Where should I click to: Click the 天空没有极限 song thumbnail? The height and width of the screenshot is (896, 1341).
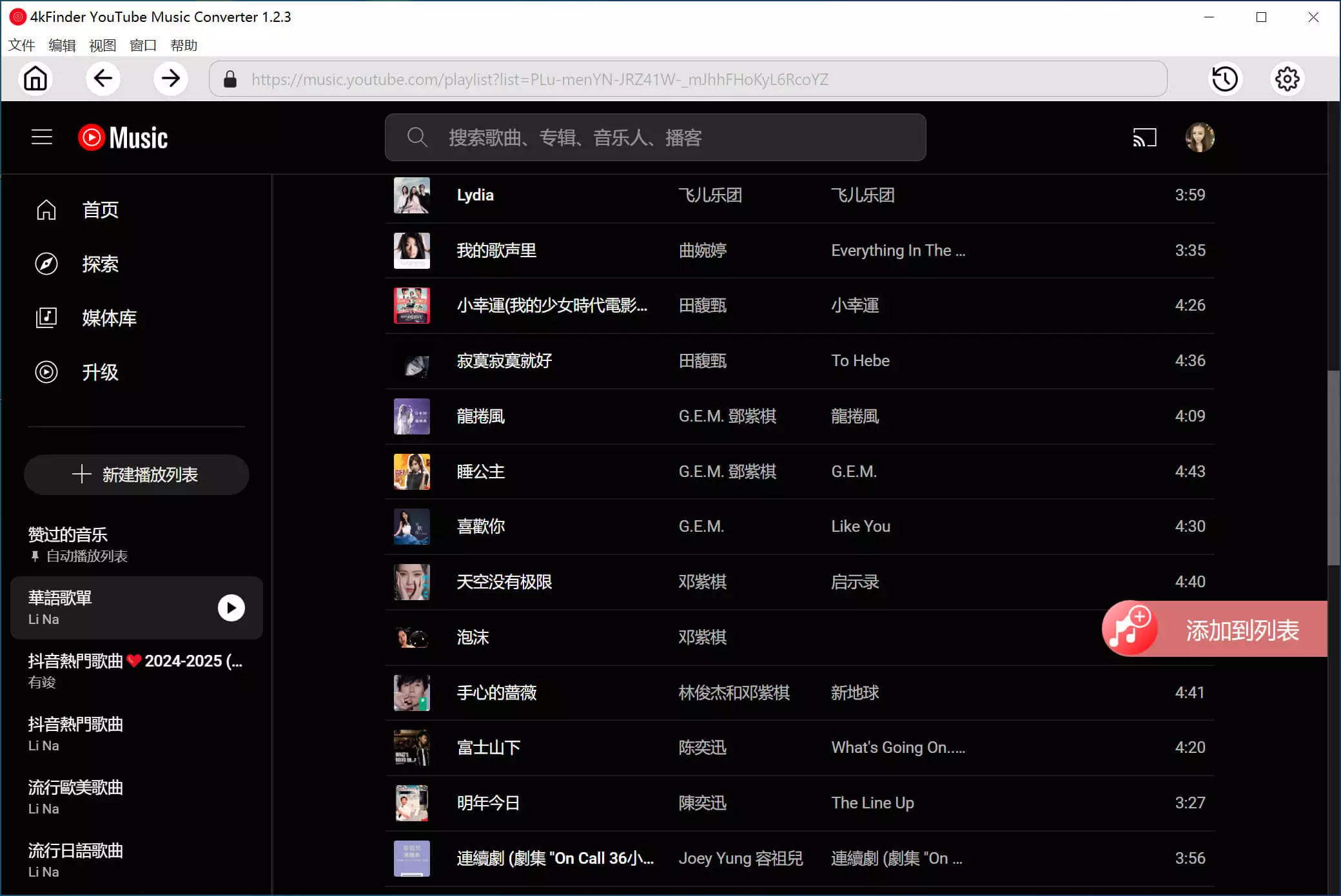[x=412, y=582]
